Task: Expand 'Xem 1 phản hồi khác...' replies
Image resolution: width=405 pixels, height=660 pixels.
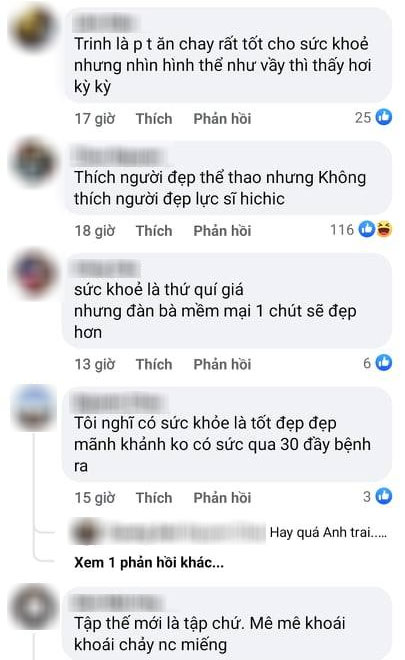Action: pyautogui.click(x=149, y=562)
